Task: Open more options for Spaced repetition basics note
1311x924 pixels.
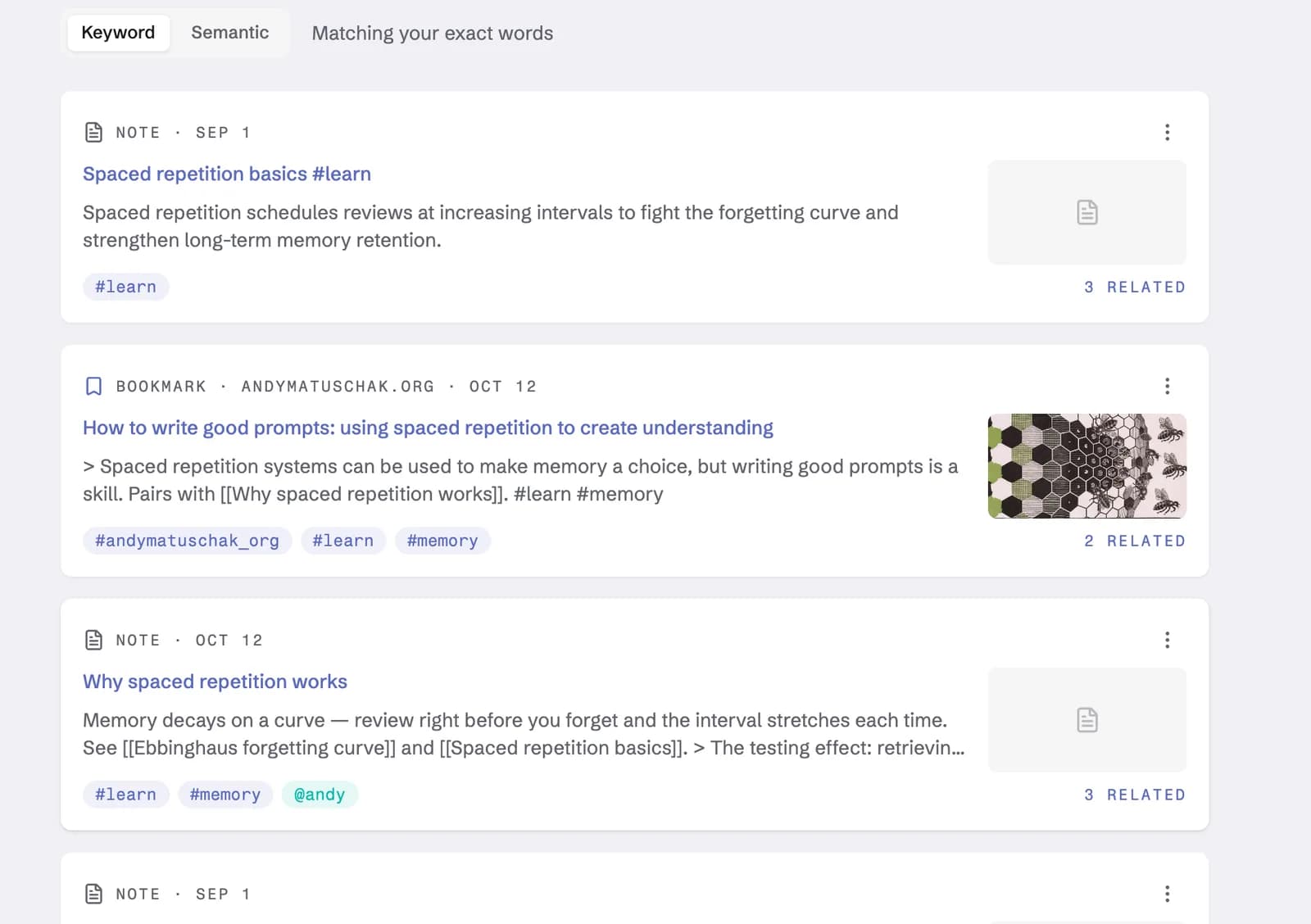Action: pyautogui.click(x=1167, y=133)
